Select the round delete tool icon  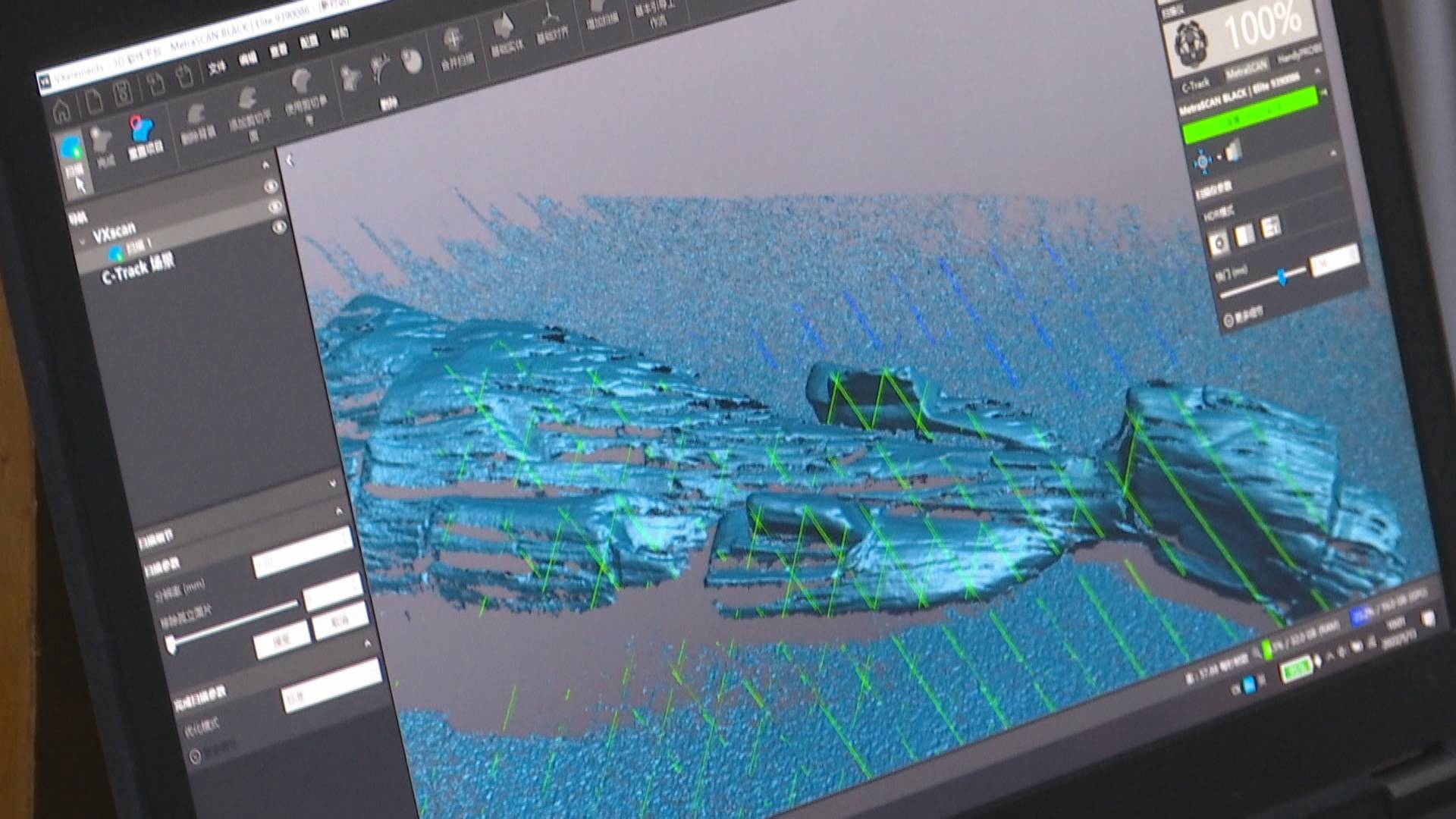click(x=411, y=61)
